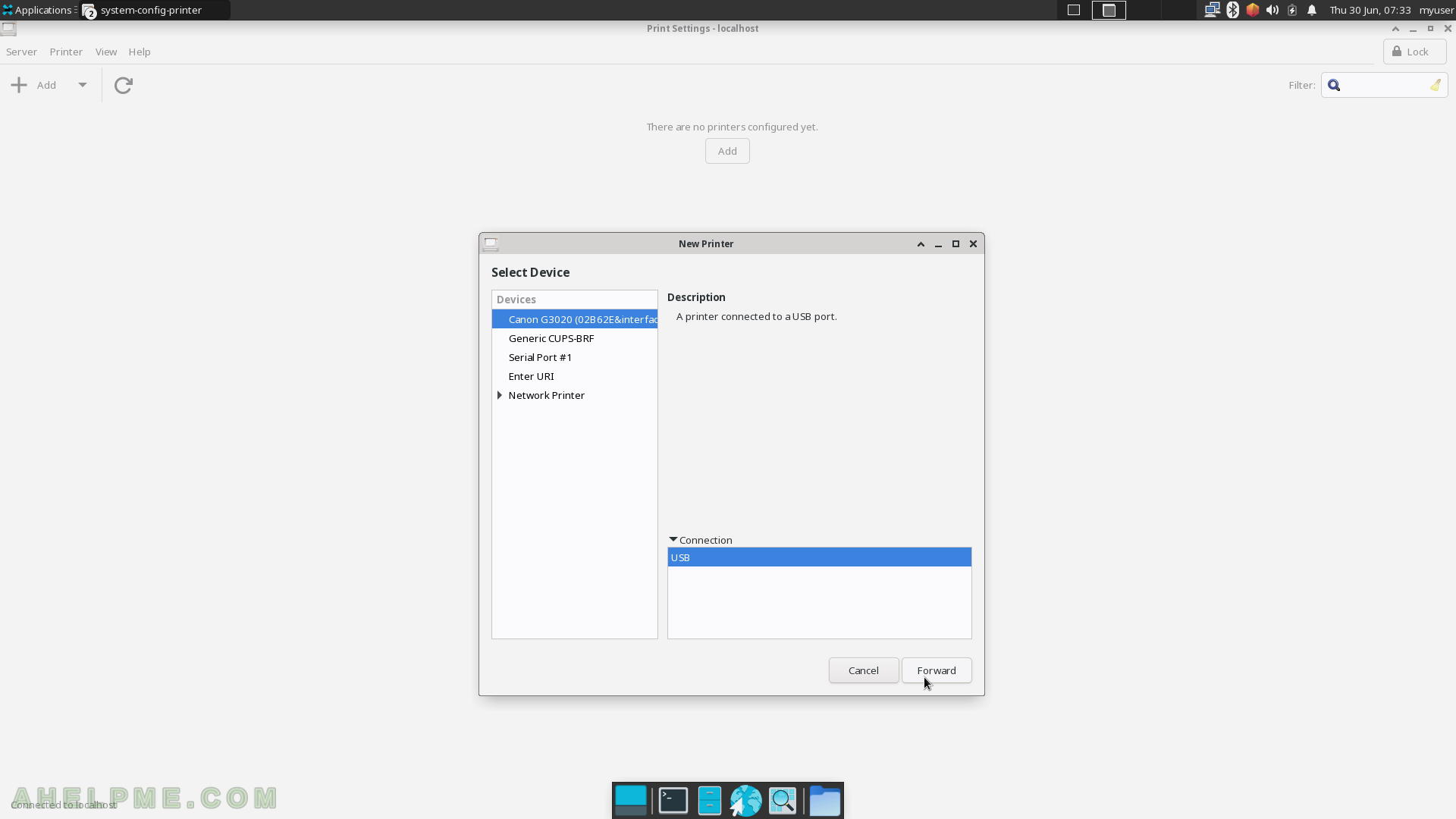Click the orange hexagon tray icon
This screenshot has width=1456, height=819.
[x=1253, y=10]
